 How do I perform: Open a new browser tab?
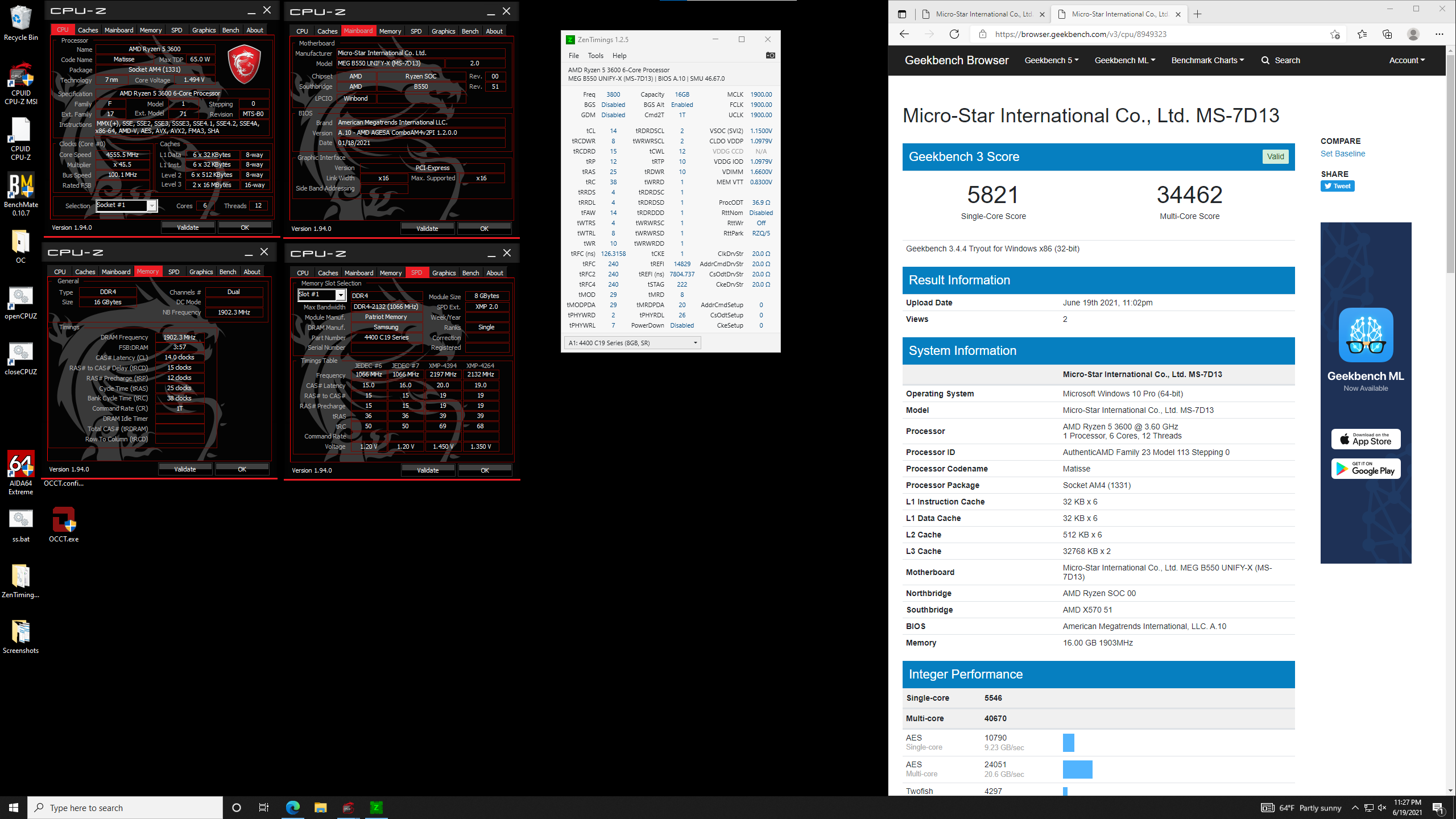point(1197,14)
